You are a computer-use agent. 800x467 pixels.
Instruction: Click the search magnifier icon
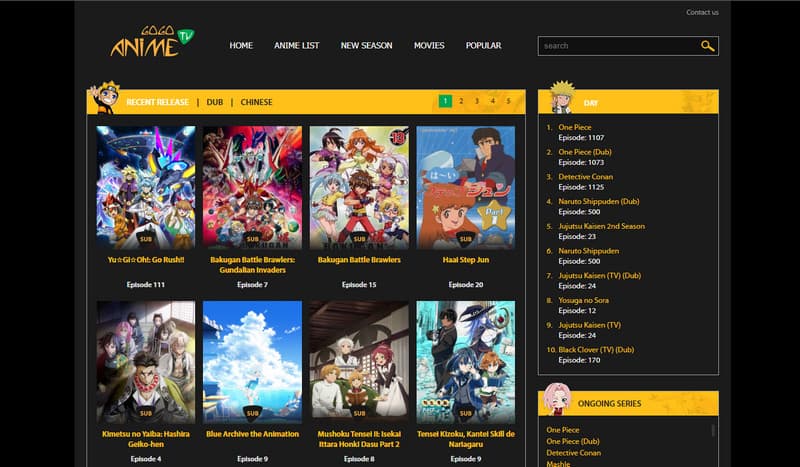pyautogui.click(x=707, y=46)
